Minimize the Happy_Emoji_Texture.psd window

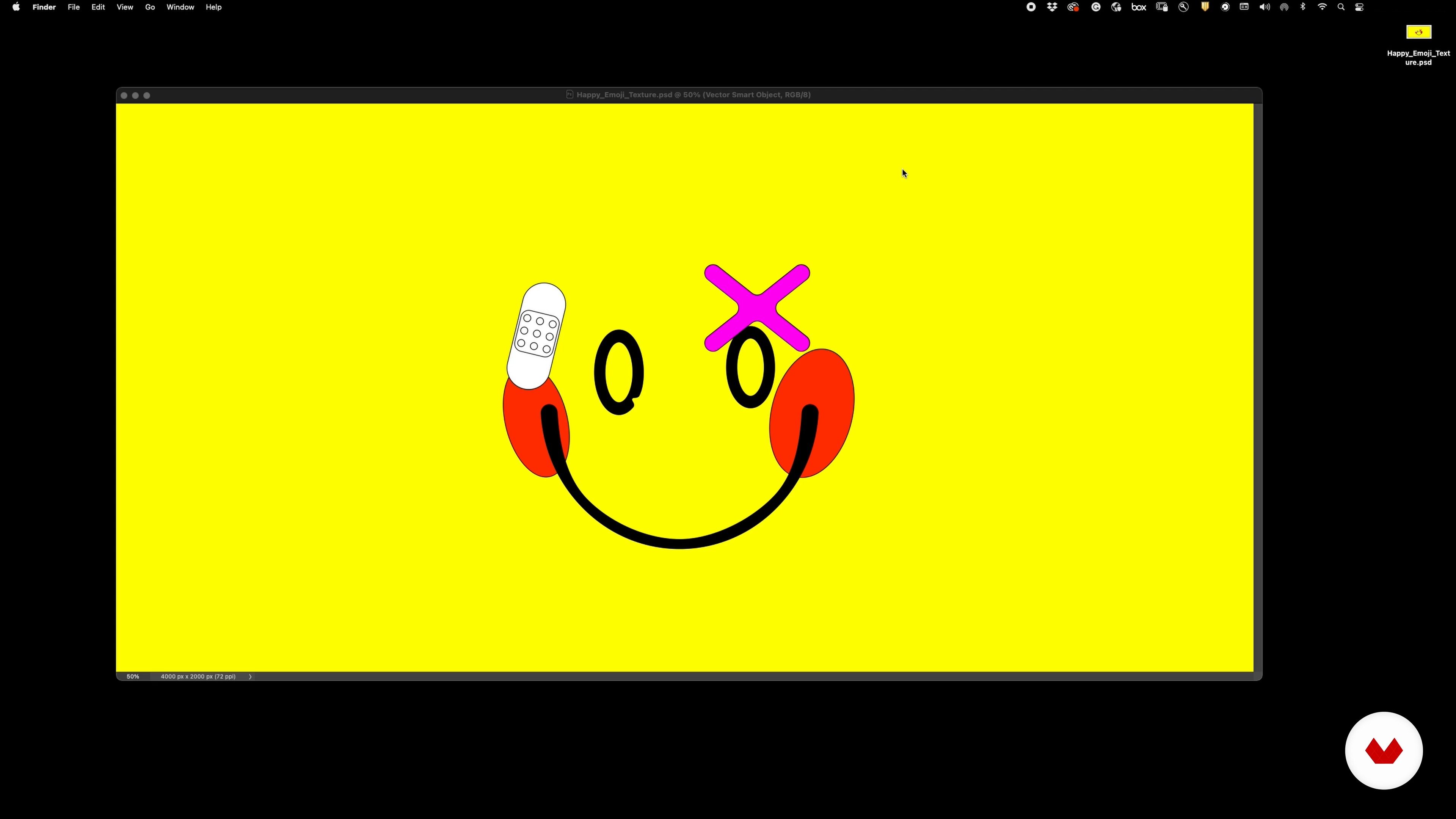click(x=136, y=96)
